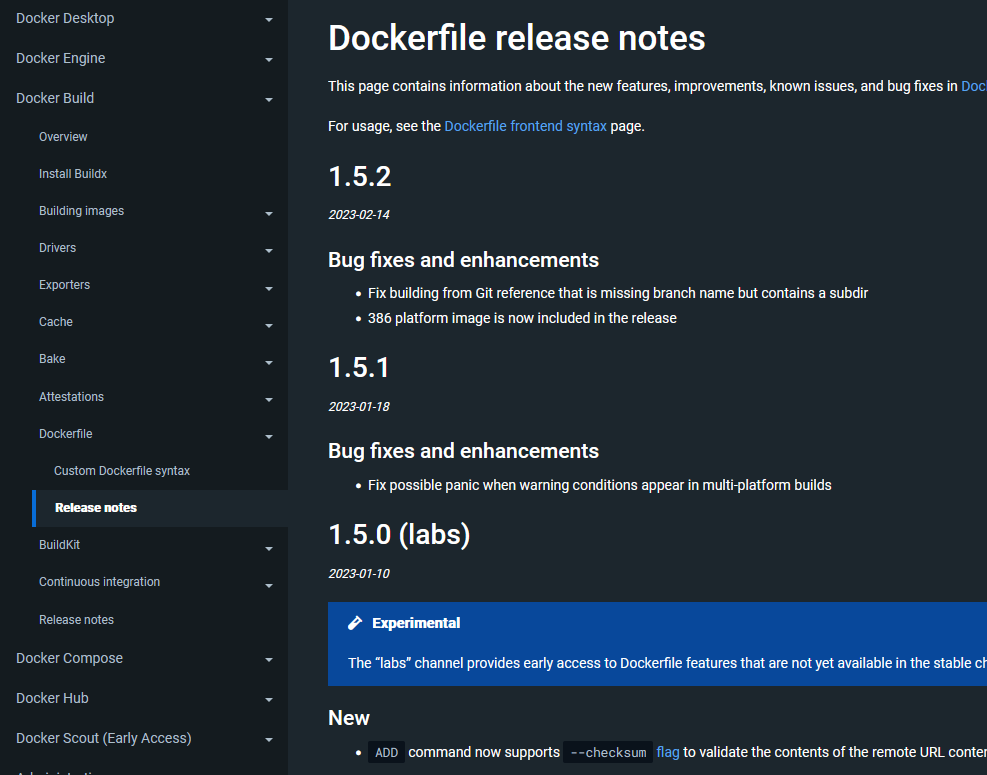Collapse the Docker Build section arrow
Viewport: 987px width, 775px height.
(269, 99)
